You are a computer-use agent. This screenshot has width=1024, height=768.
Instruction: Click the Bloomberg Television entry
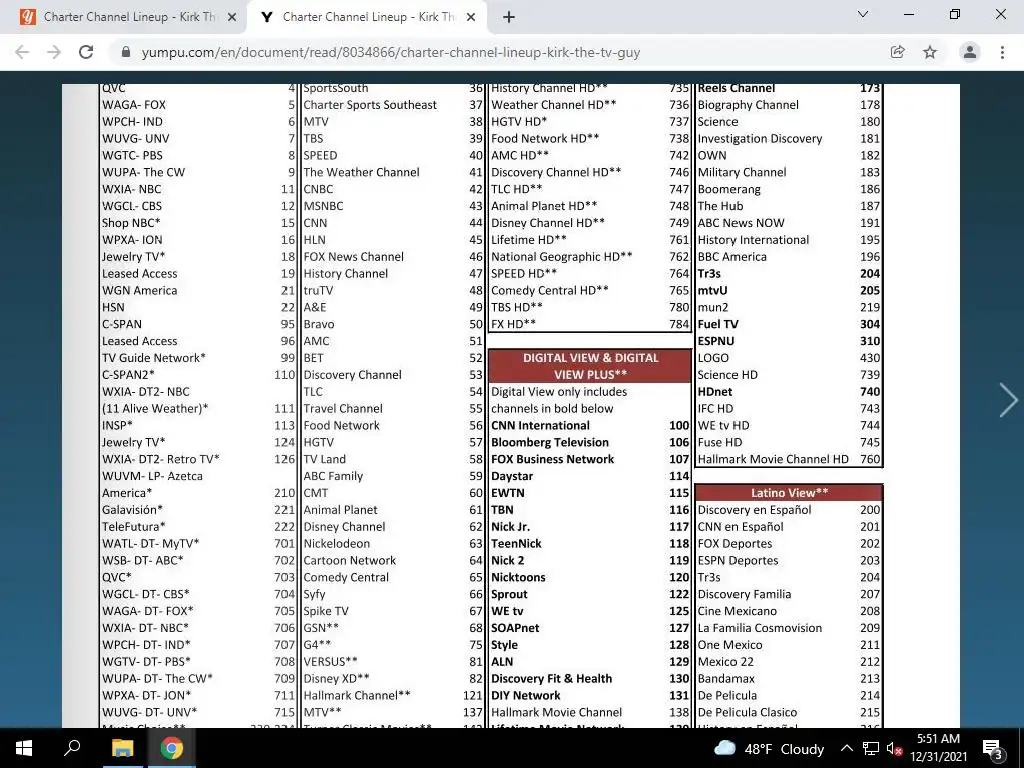click(550, 442)
